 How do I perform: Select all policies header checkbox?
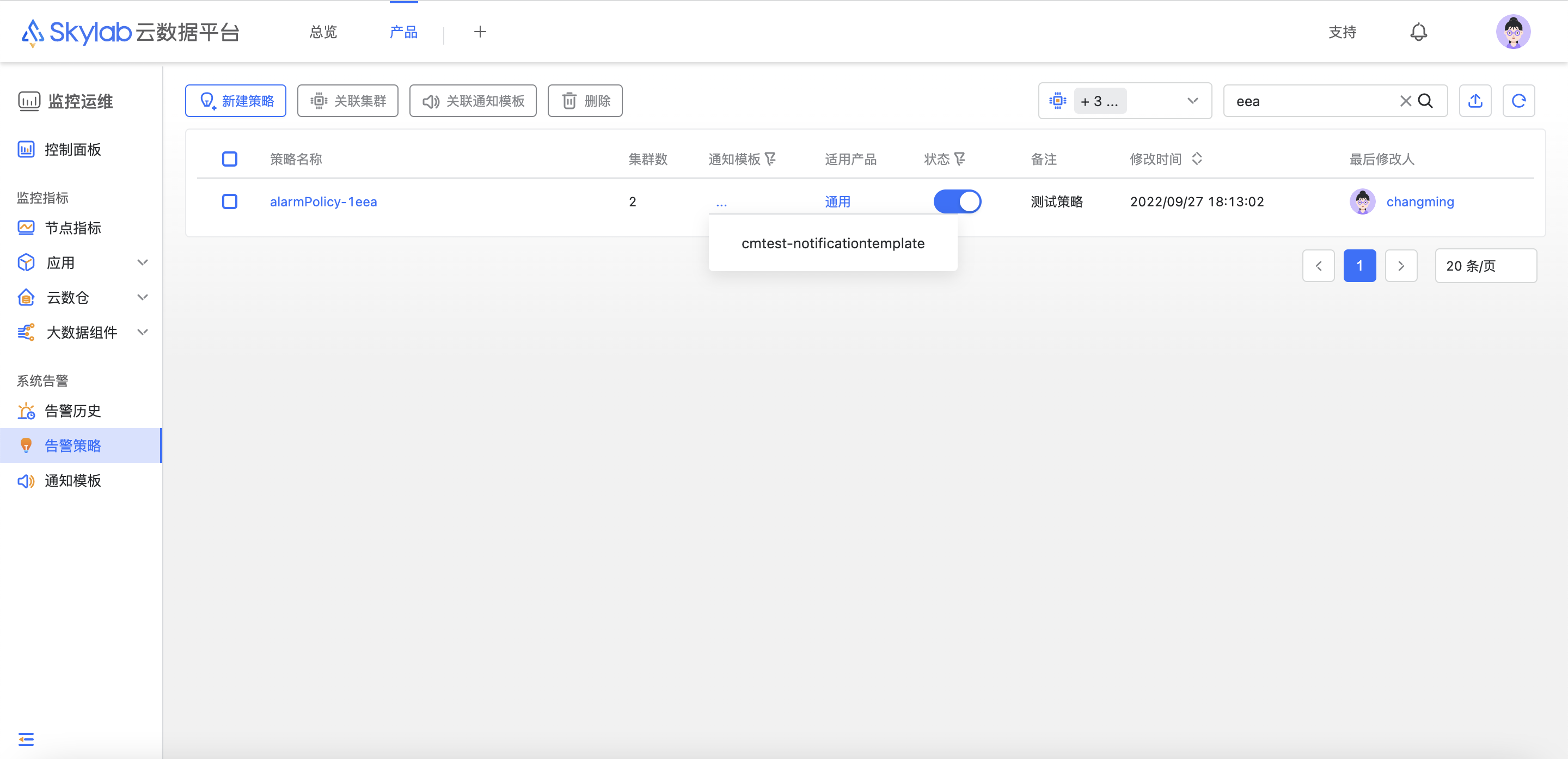(229, 159)
